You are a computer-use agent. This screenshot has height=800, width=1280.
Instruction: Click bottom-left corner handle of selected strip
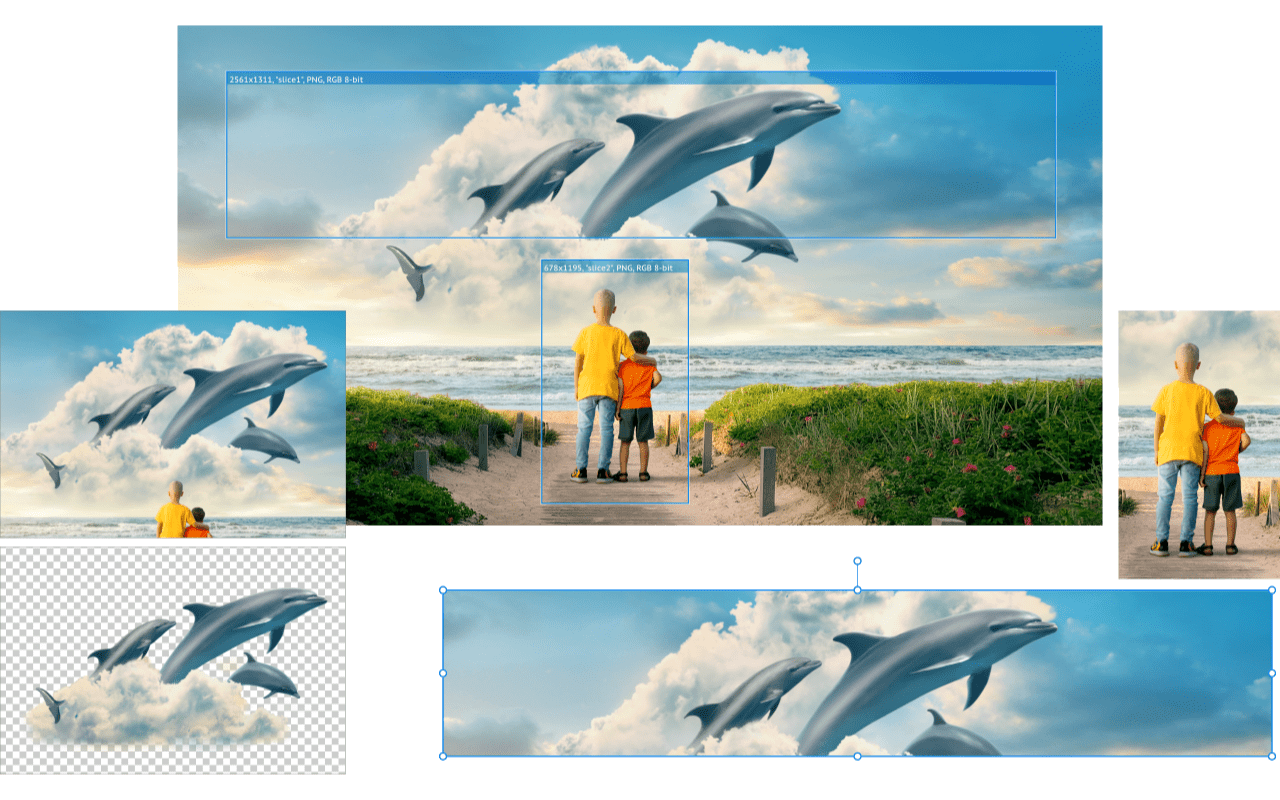(443, 756)
